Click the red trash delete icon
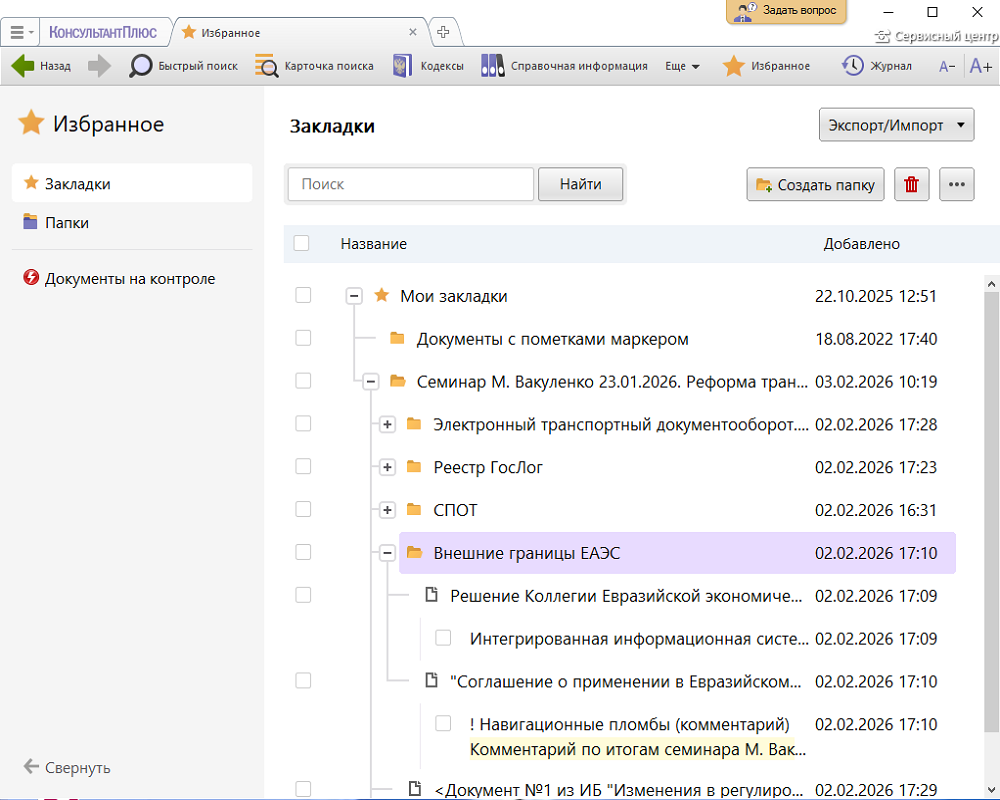This screenshot has height=800, width=1000. coord(911,184)
